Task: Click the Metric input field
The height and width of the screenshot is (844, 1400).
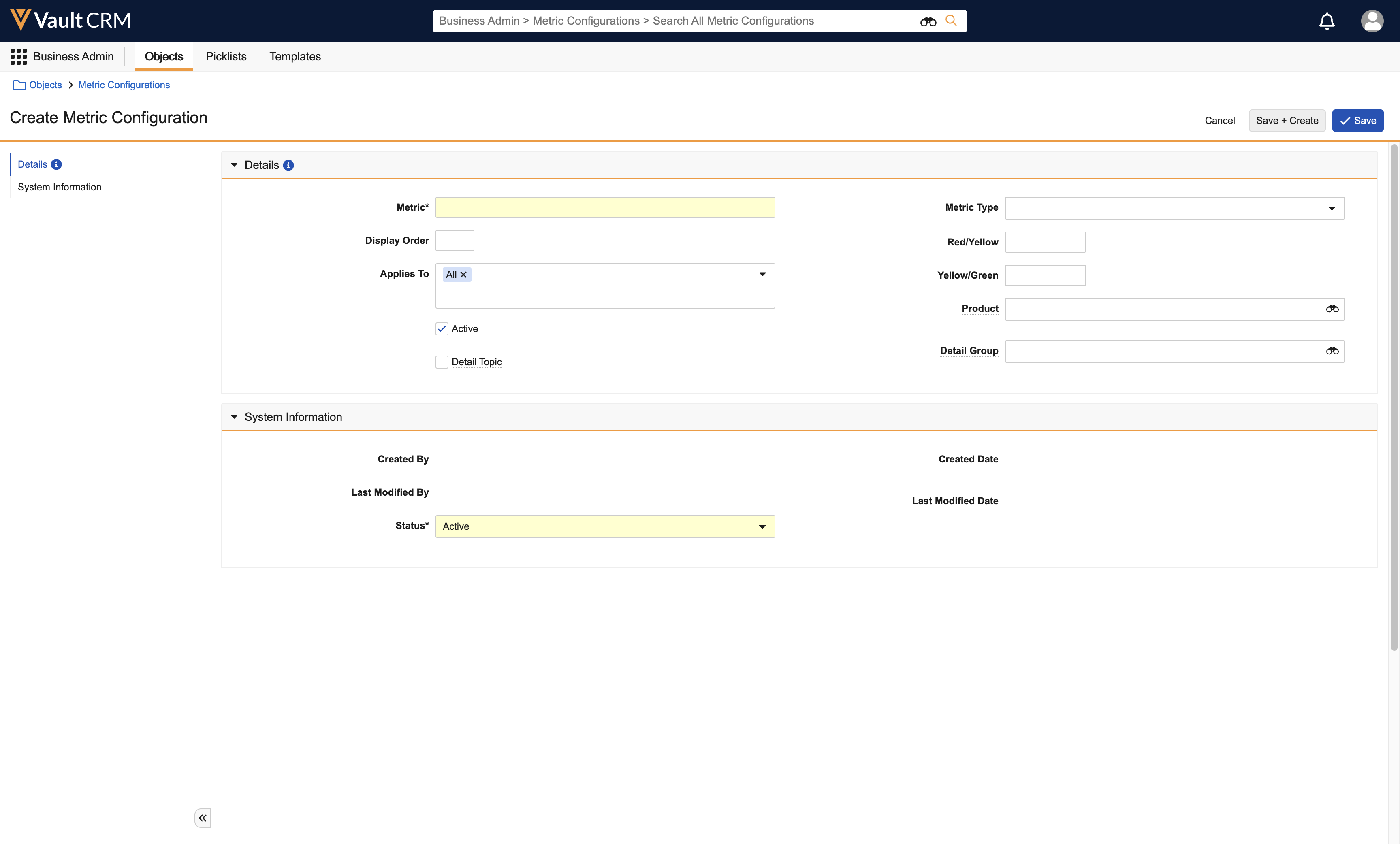Action: 604,207
